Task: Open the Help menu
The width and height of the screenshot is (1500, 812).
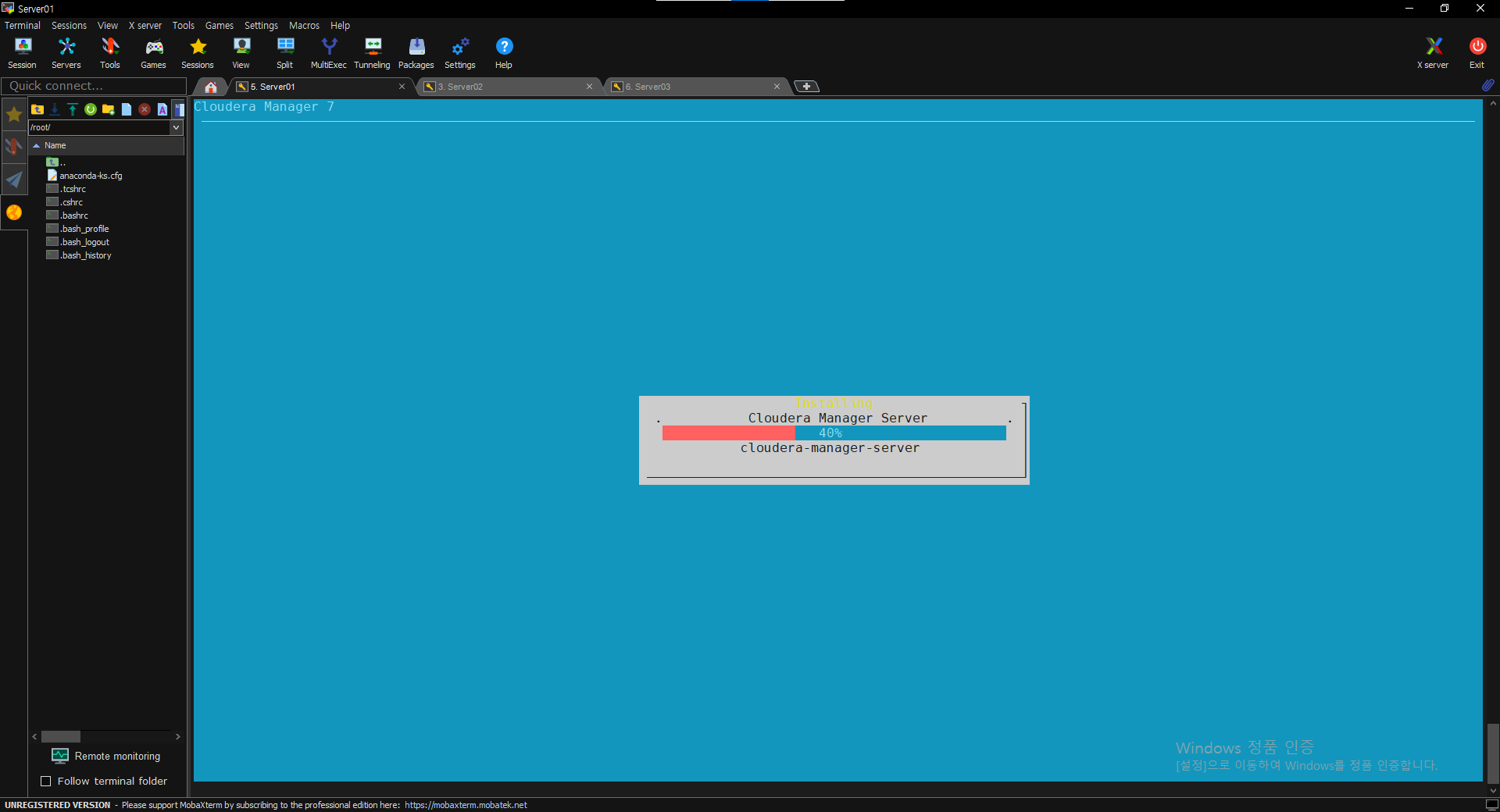Action: click(340, 26)
